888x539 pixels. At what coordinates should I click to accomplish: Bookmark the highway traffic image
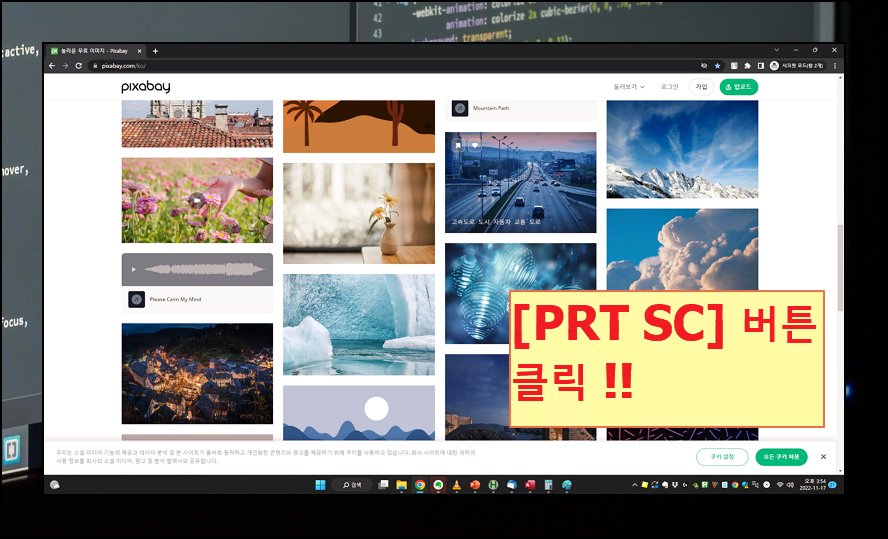(x=458, y=146)
